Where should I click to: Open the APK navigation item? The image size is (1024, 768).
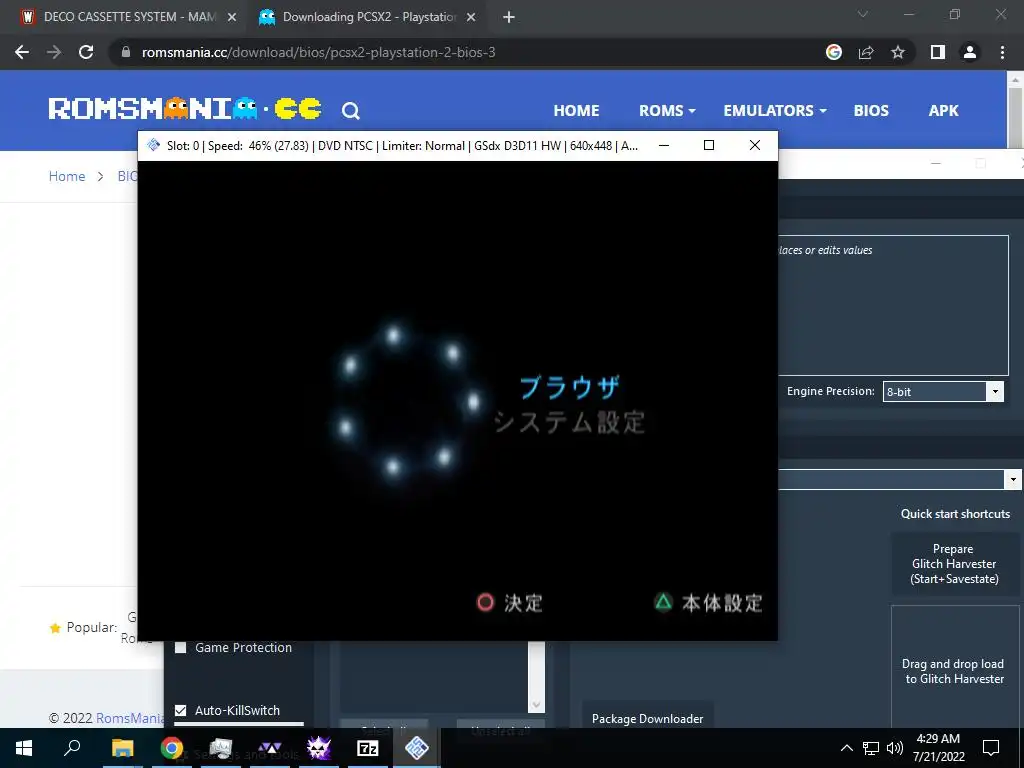pos(944,110)
